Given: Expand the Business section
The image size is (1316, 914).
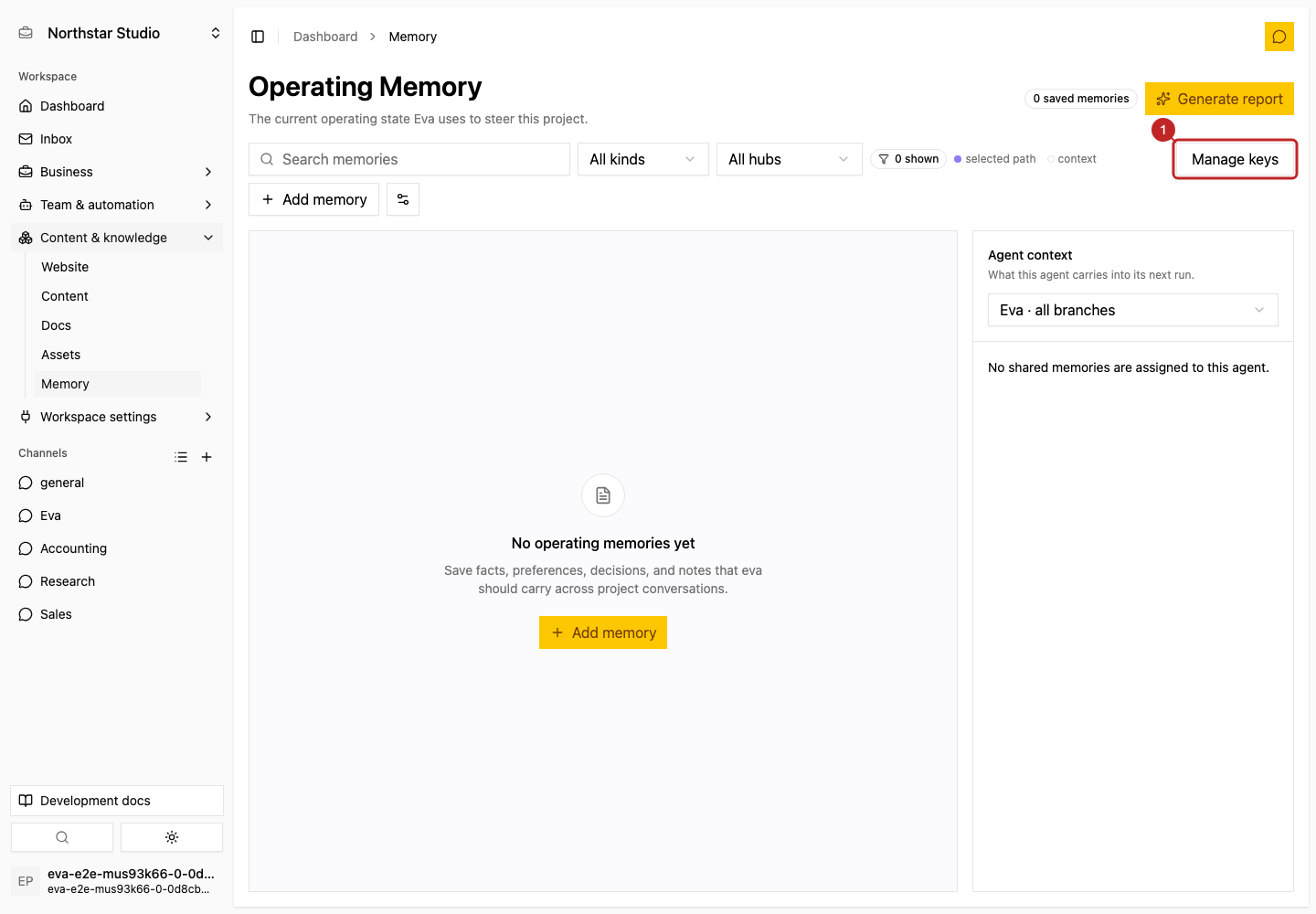Looking at the screenshot, I should pyautogui.click(x=208, y=172).
